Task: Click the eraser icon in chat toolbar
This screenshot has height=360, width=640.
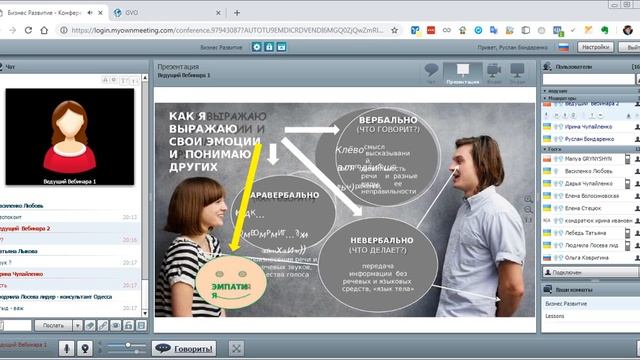Action: [90, 326]
